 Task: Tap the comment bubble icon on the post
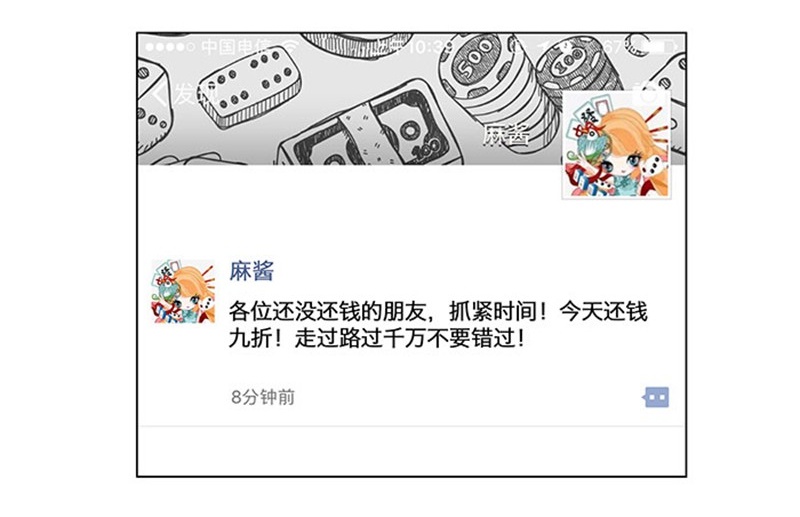(656, 397)
